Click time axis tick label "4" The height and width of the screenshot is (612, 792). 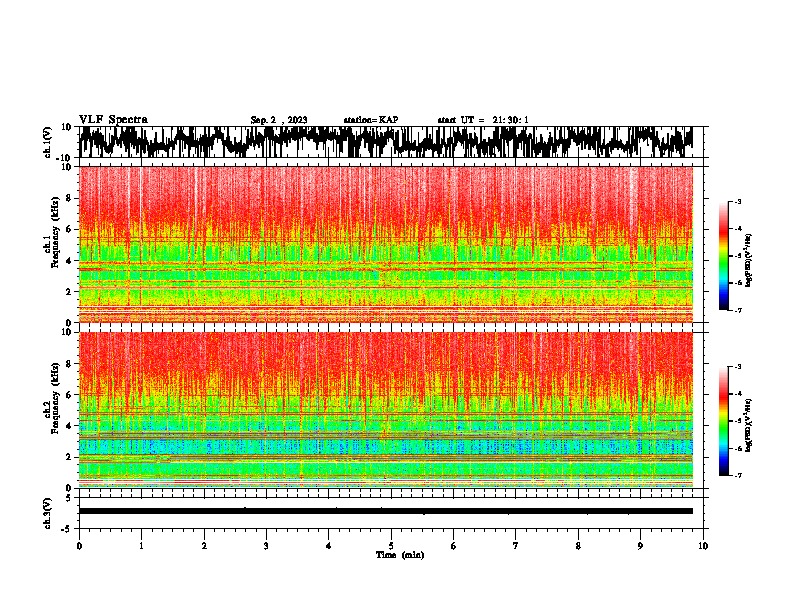coord(329,546)
